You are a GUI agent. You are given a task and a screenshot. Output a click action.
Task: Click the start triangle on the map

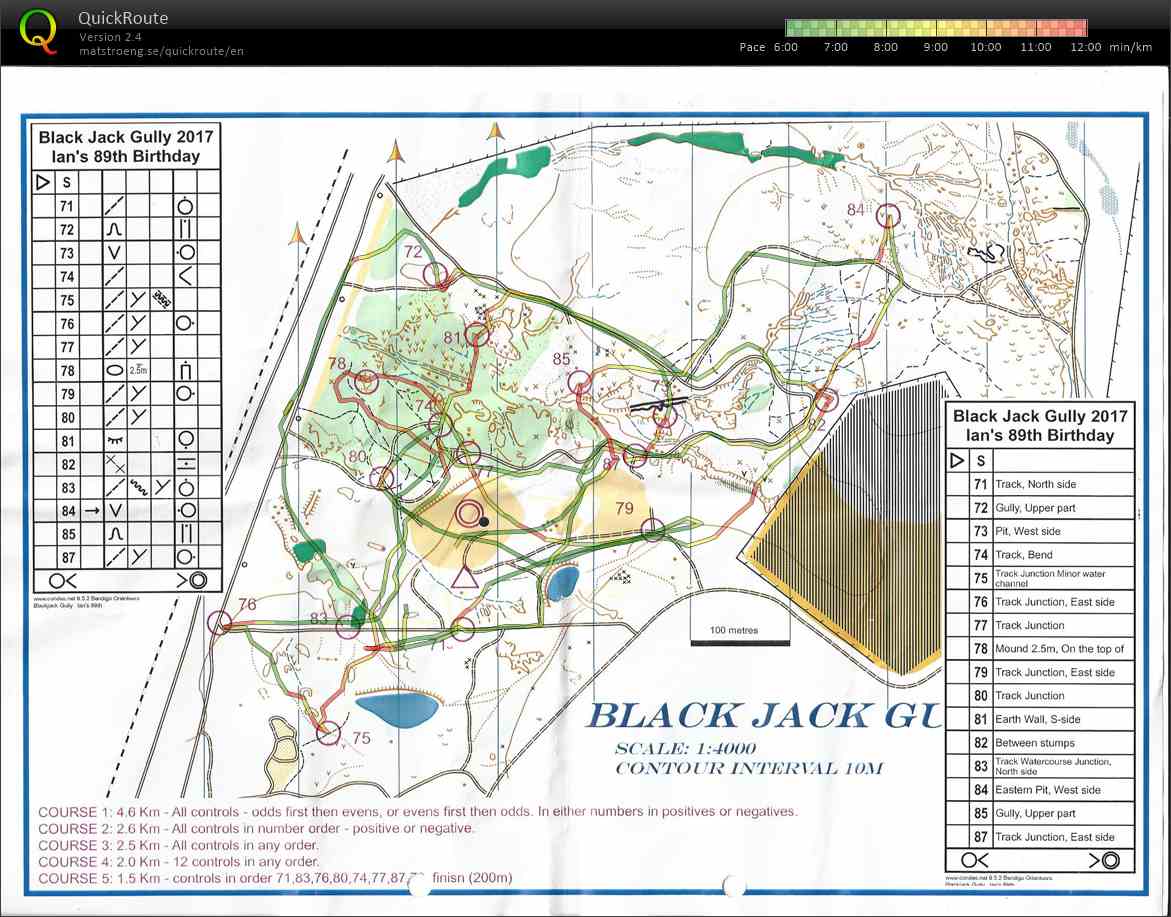[x=462, y=577]
